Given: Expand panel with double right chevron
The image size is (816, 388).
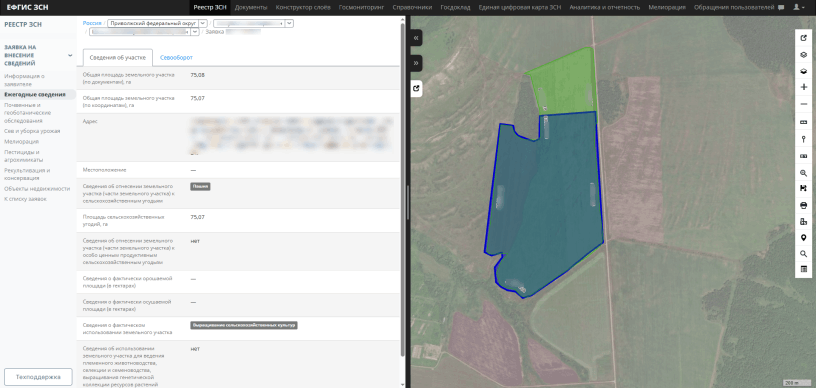Looking at the screenshot, I should tap(416, 63).
